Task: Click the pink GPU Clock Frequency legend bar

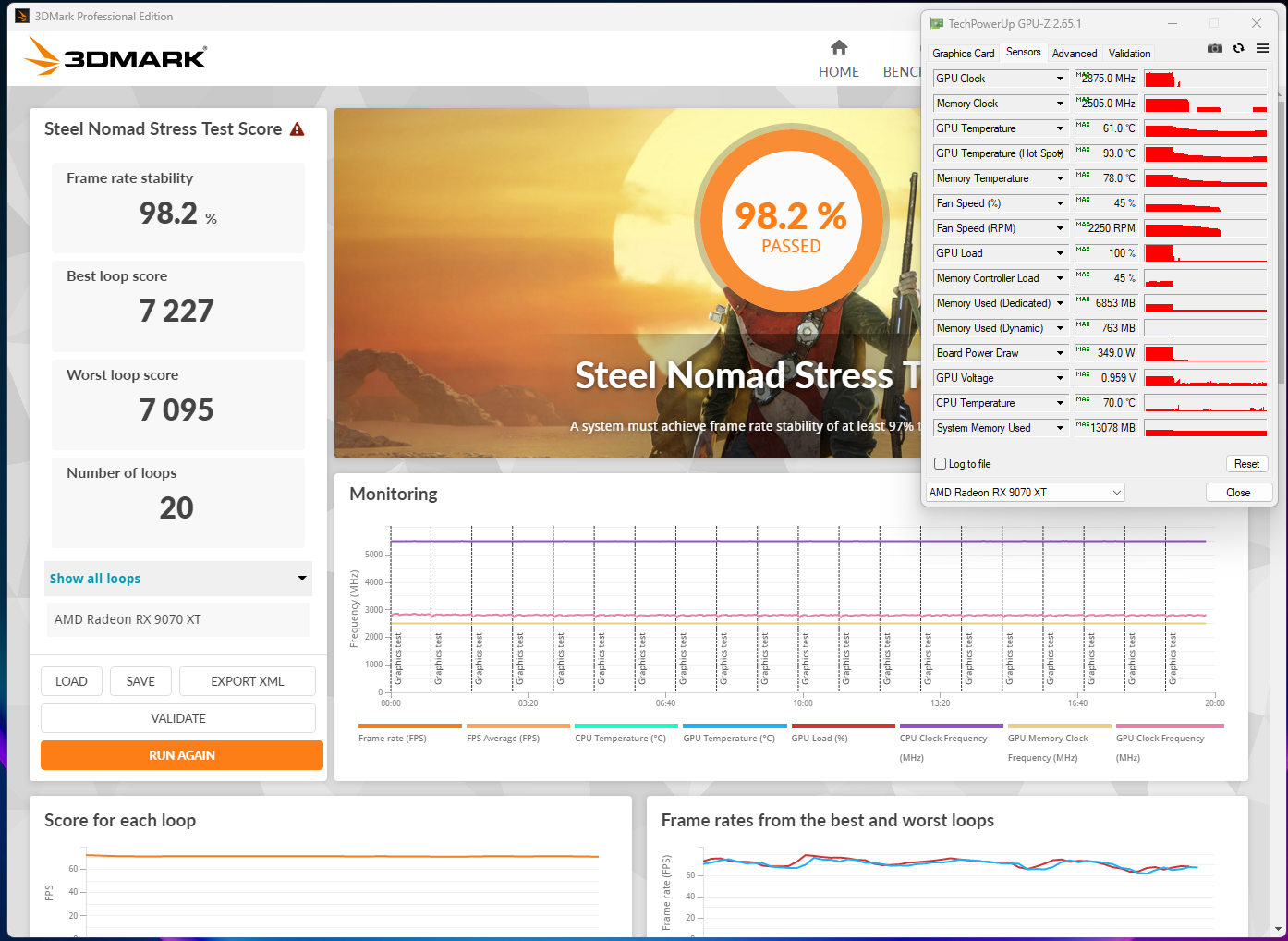Action: point(1168,727)
